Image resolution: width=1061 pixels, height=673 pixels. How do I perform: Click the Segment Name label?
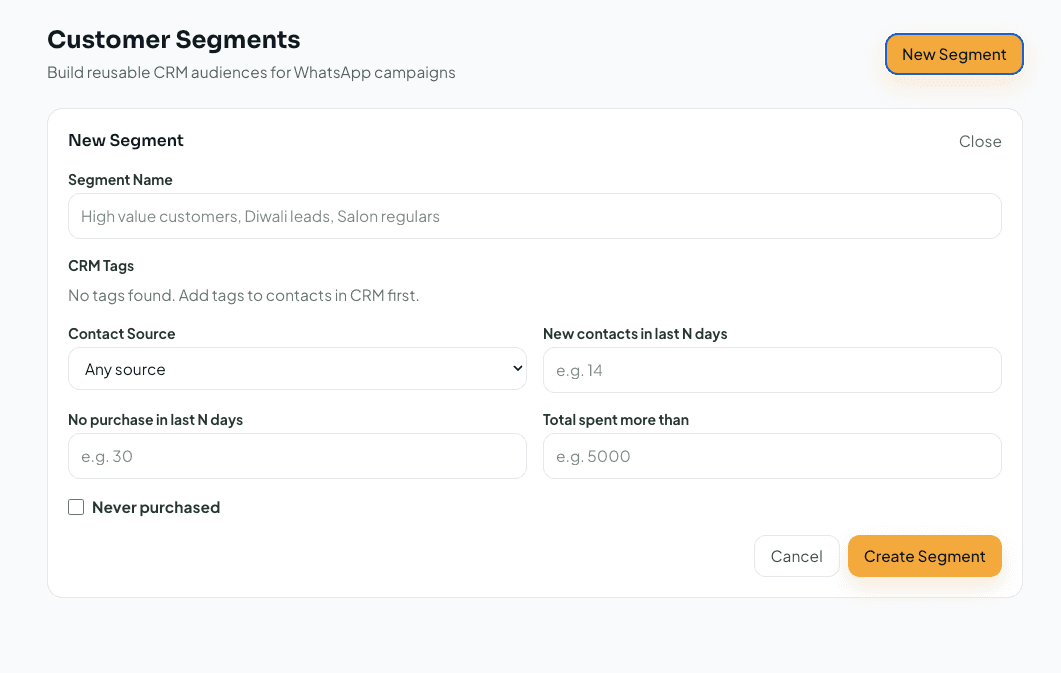(120, 180)
